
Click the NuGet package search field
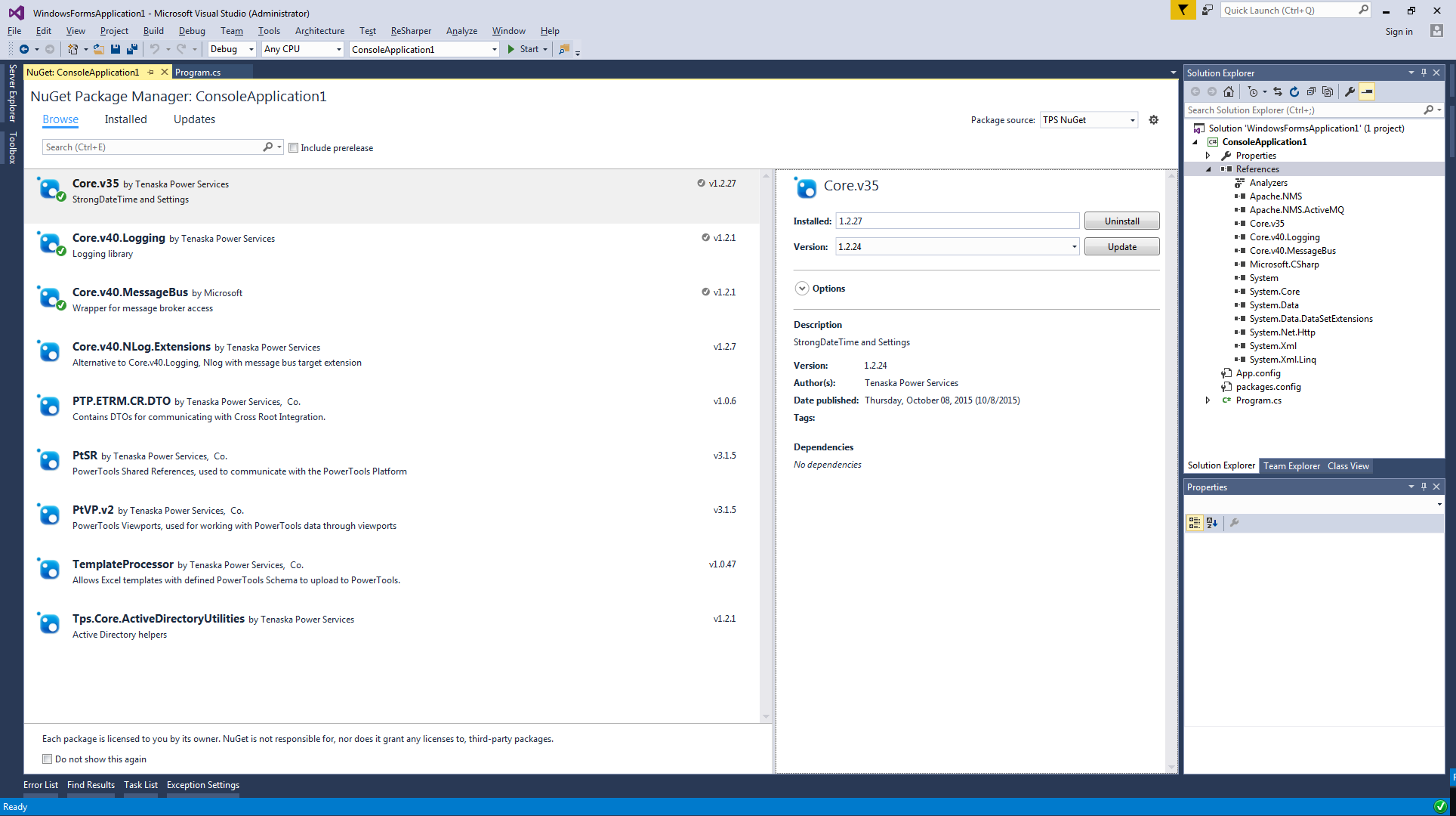pyautogui.click(x=151, y=147)
